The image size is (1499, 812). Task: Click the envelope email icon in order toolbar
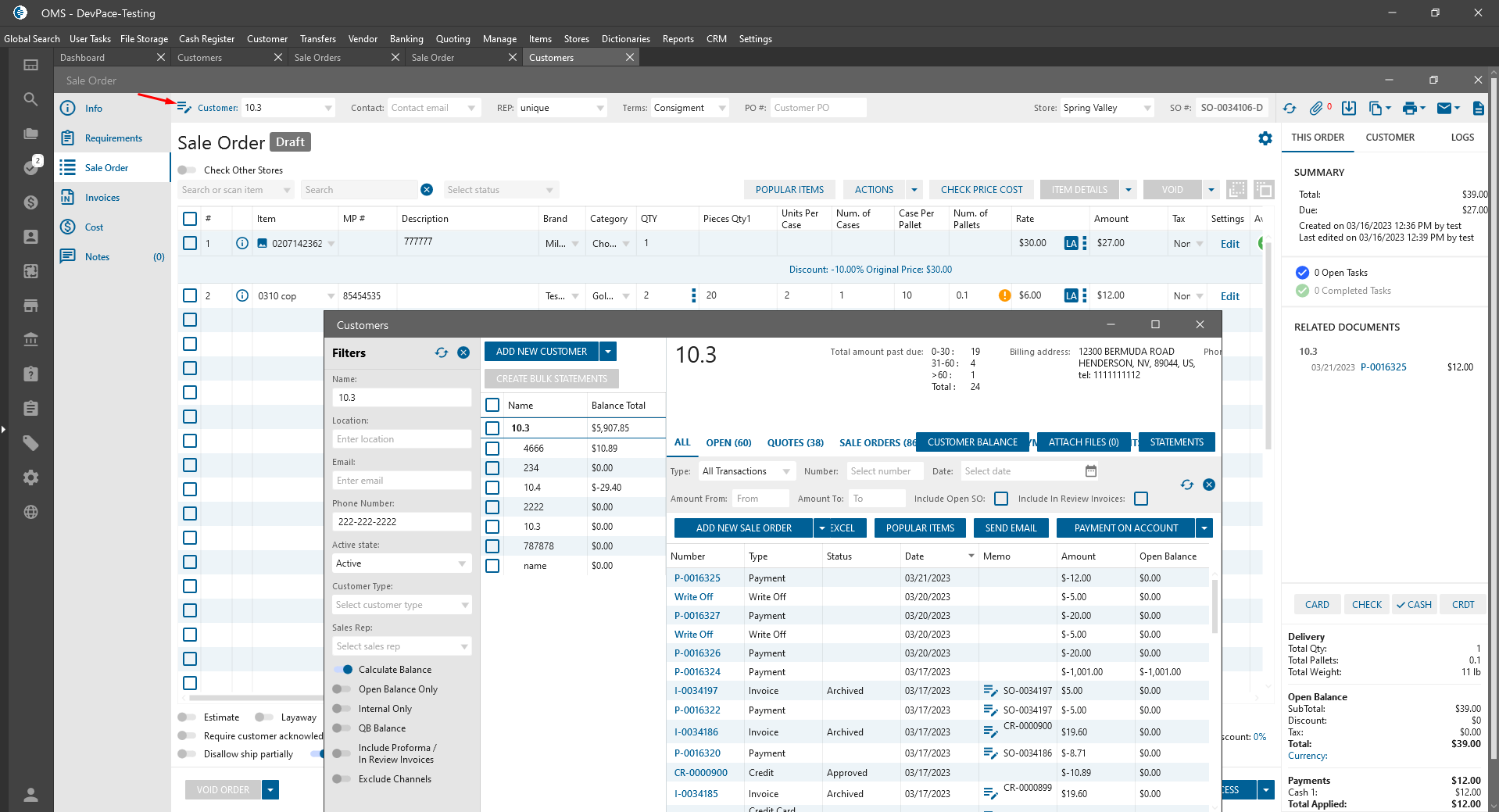(1444, 108)
